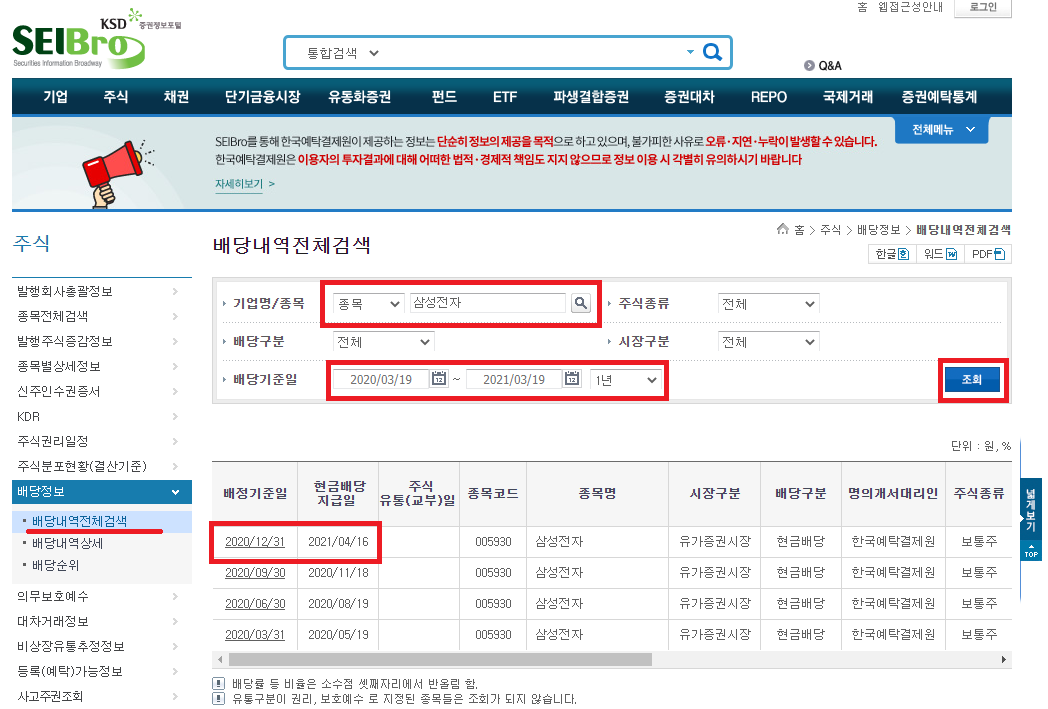The height and width of the screenshot is (709, 1048).
Task: Select 배당순위 in sidebar
Action: coord(55,565)
